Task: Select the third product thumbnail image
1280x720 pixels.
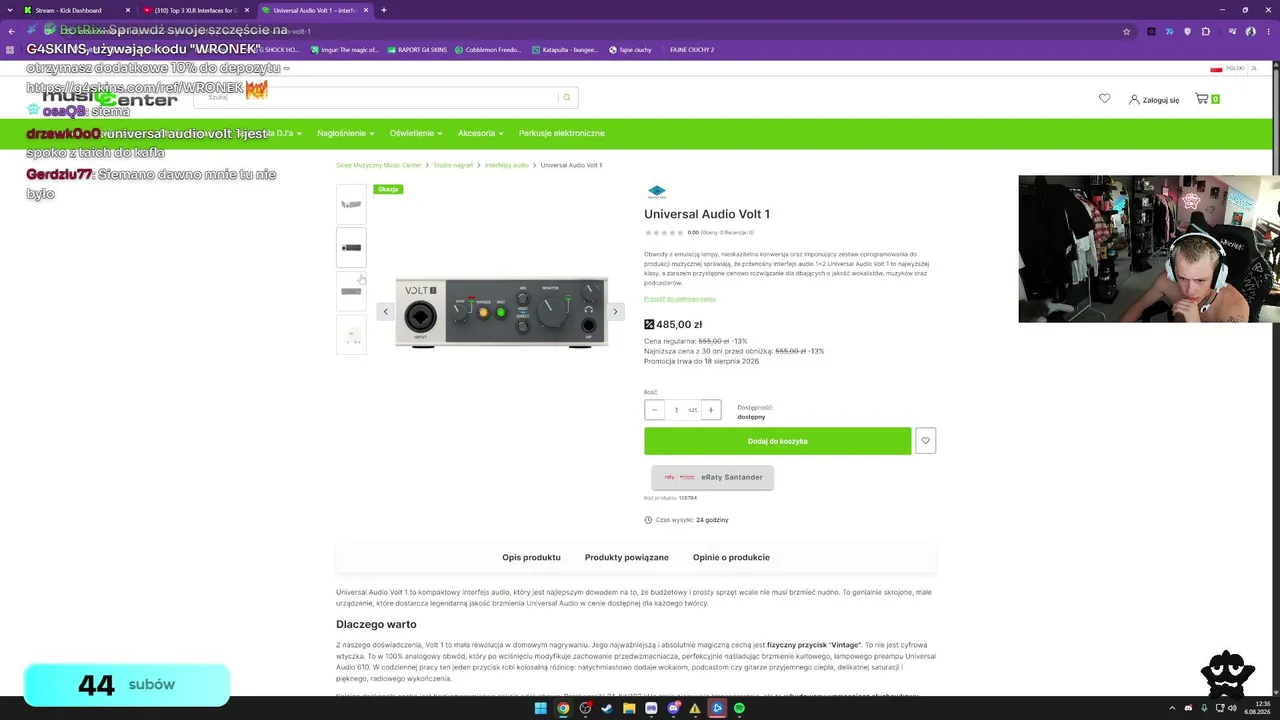Action: [351, 291]
